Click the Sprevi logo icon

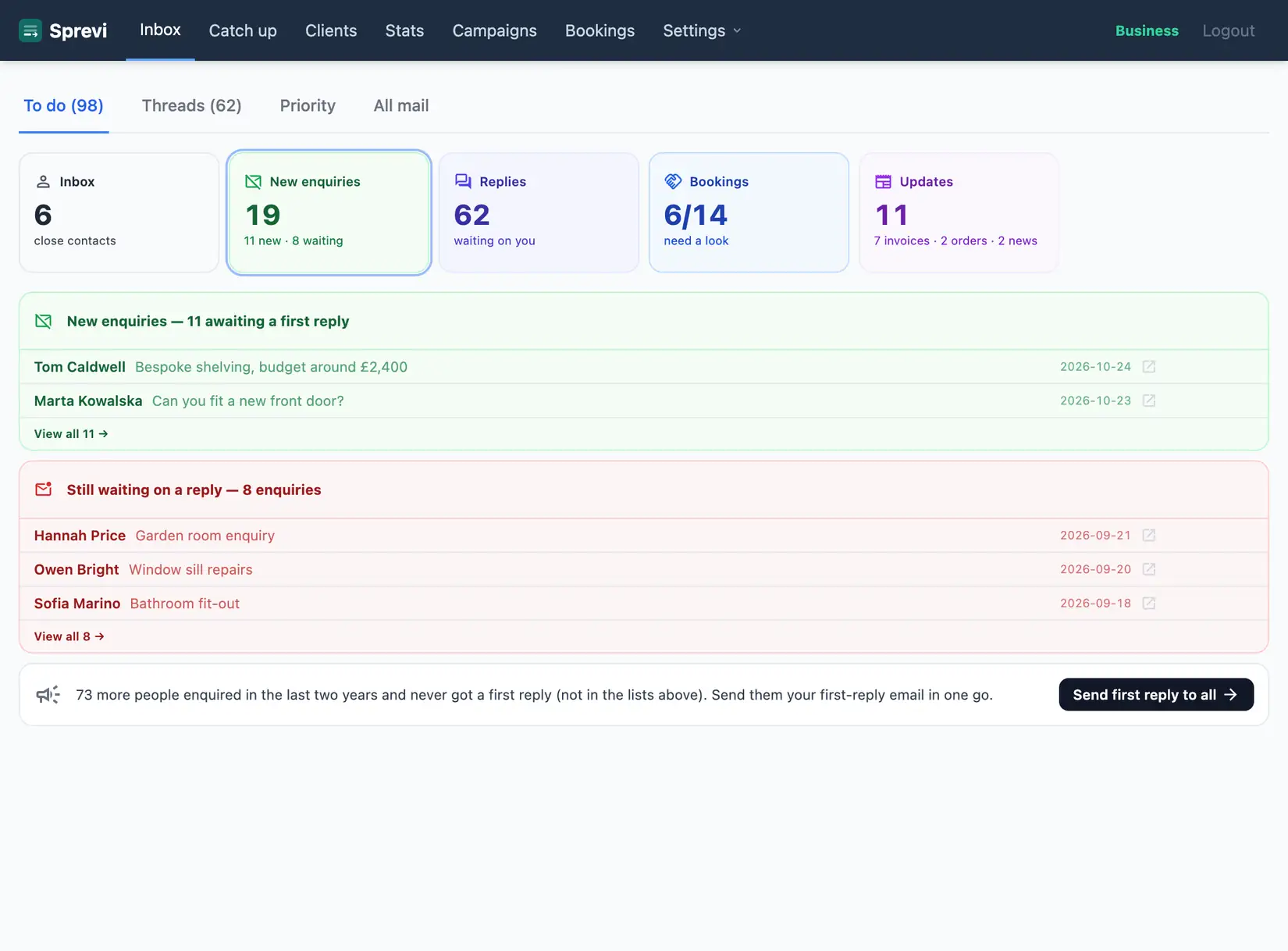[30, 30]
